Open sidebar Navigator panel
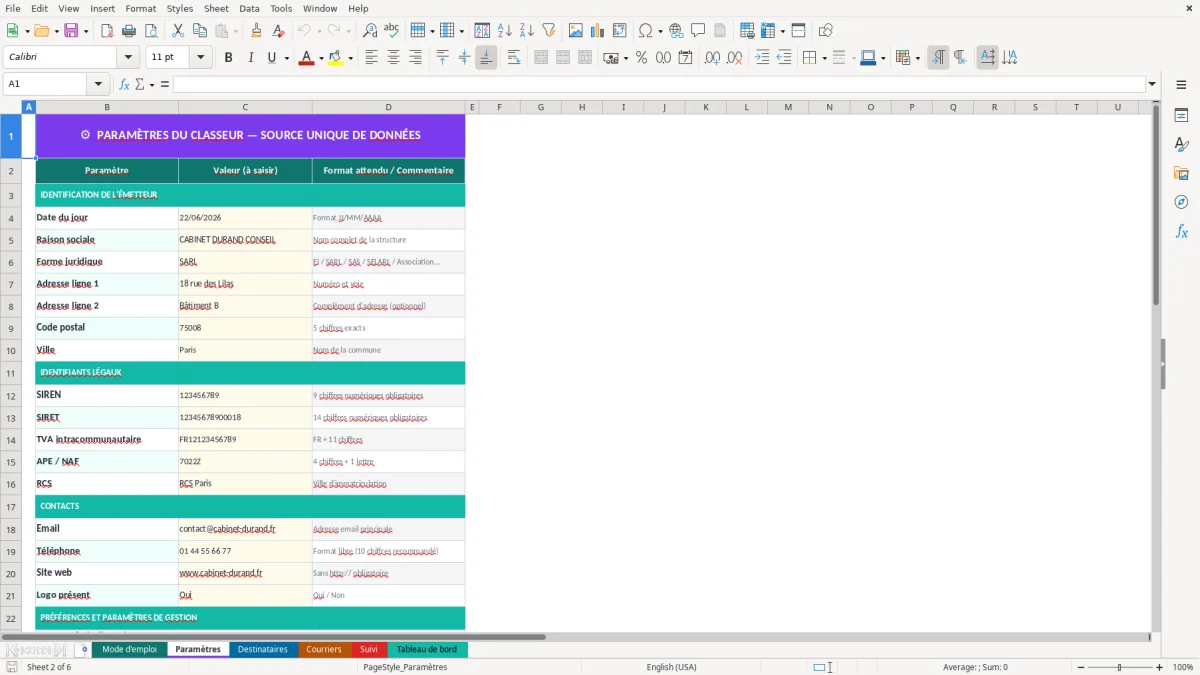Screen dimensions: 1200x675 coord(1181,203)
